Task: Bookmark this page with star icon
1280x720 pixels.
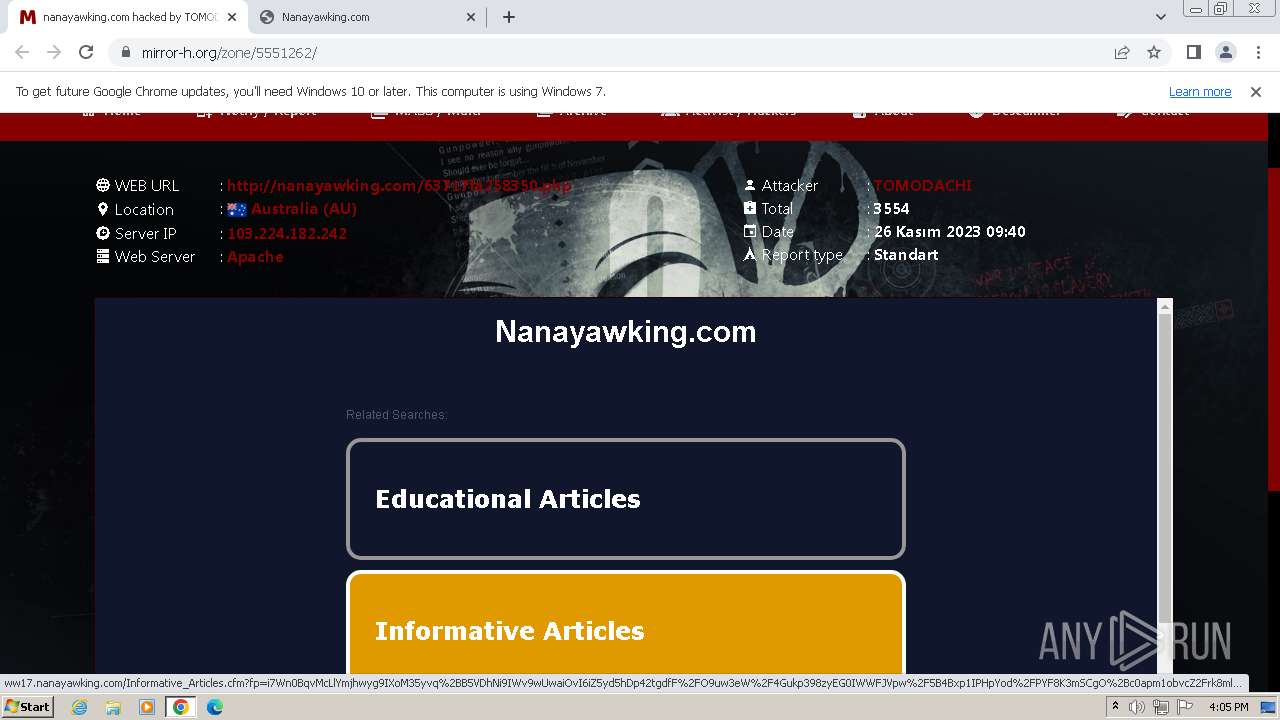Action: tap(1154, 52)
